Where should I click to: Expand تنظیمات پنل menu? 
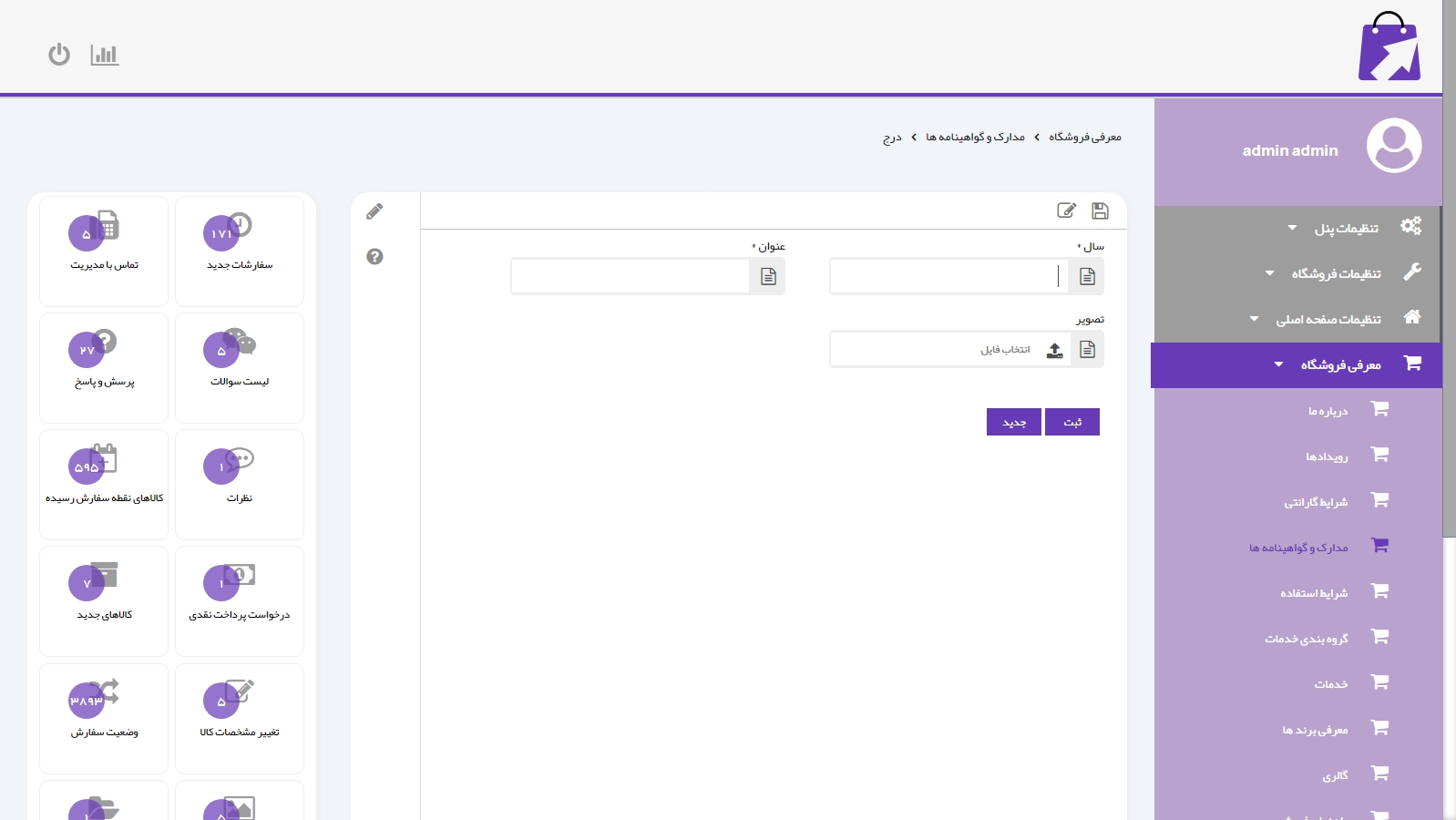1346,228
